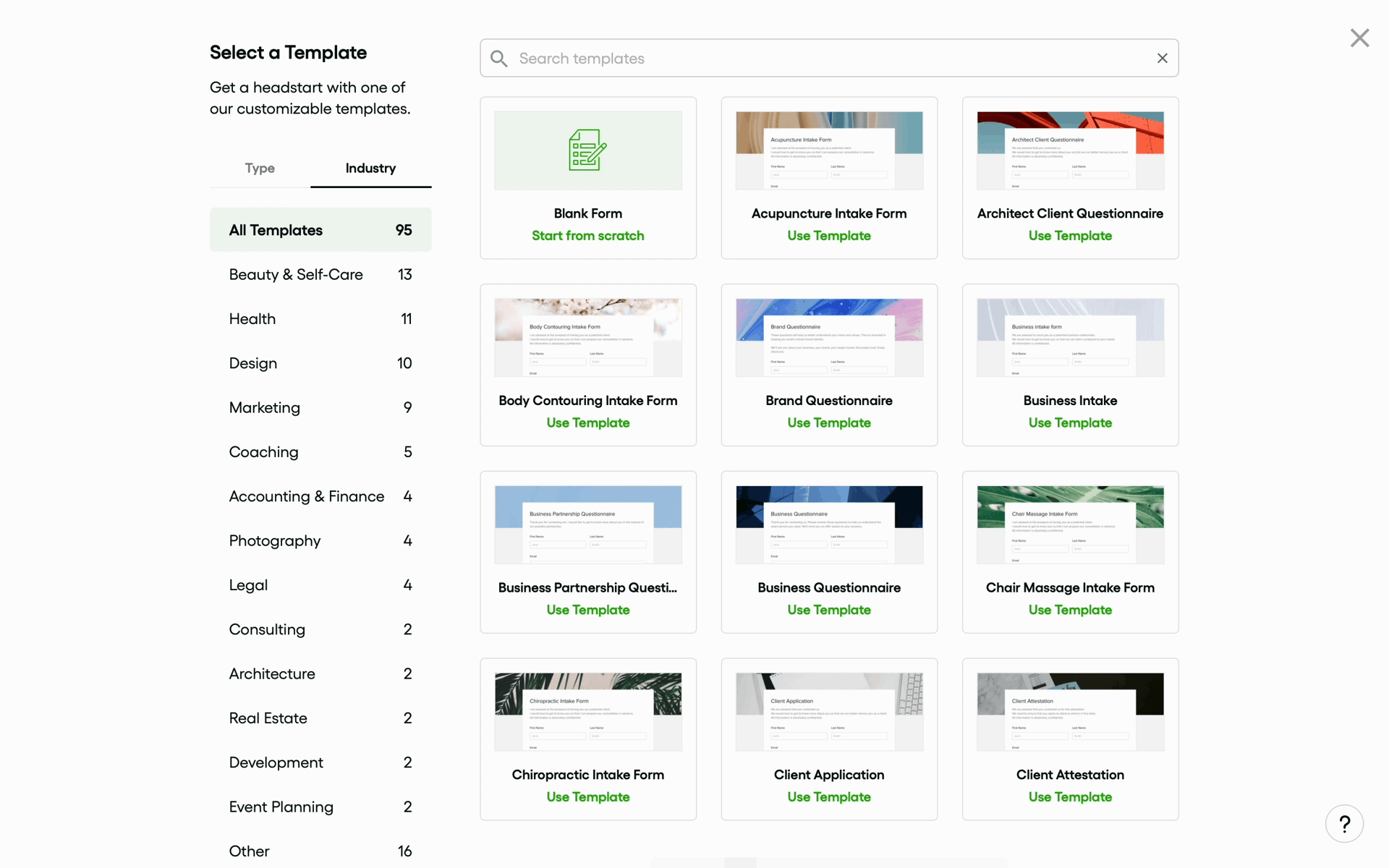Image resolution: width=1389 pixels, height=868 pixels.
Task: Click the Business Intake title text
Action: click(x=1070, y=401)
